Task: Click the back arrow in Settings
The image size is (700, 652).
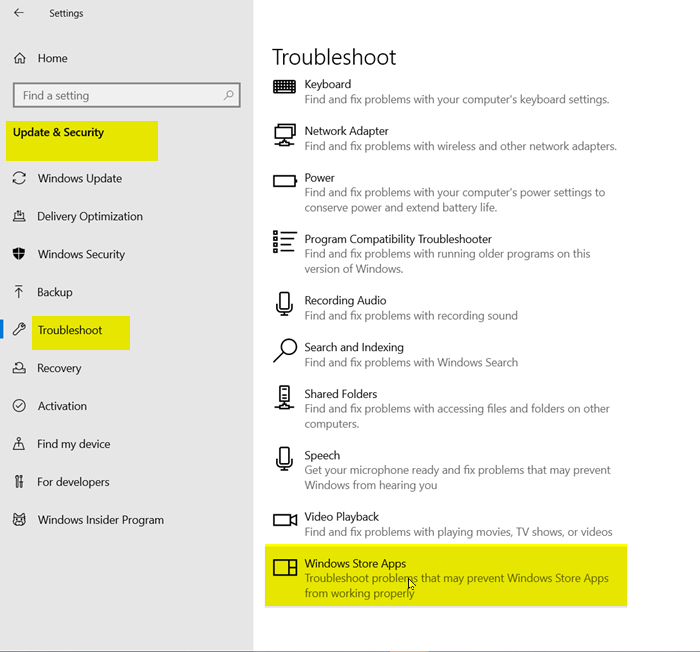Action: [x=19, y=13]
